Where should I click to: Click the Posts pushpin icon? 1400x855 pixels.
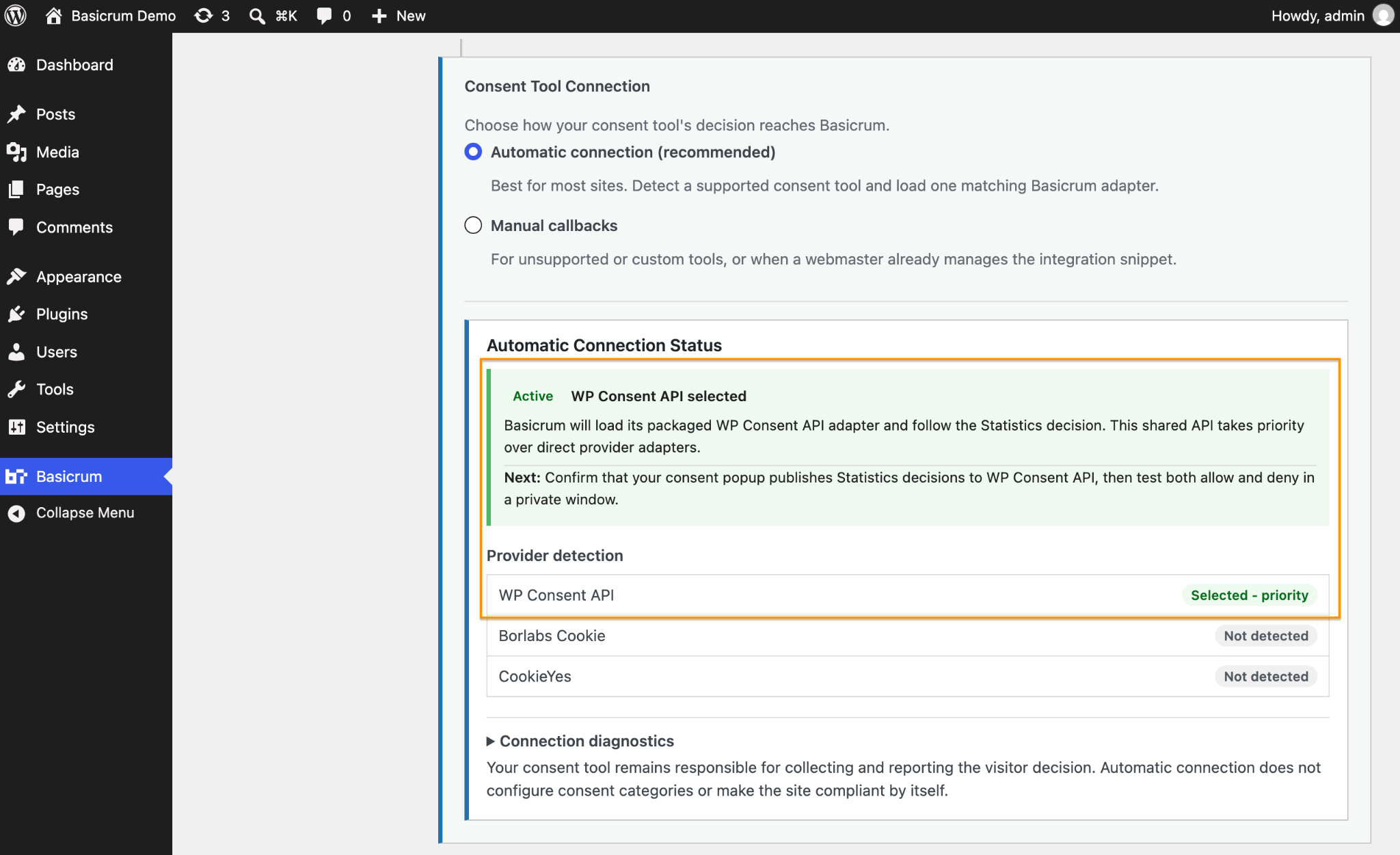point(16,114)
